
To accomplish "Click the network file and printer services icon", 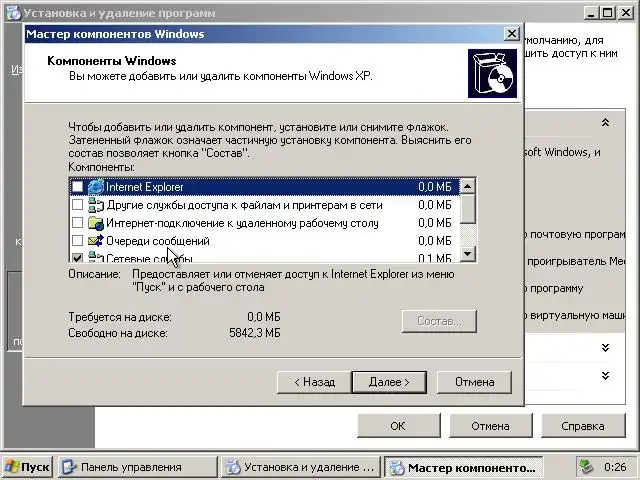I will (96, 205).
